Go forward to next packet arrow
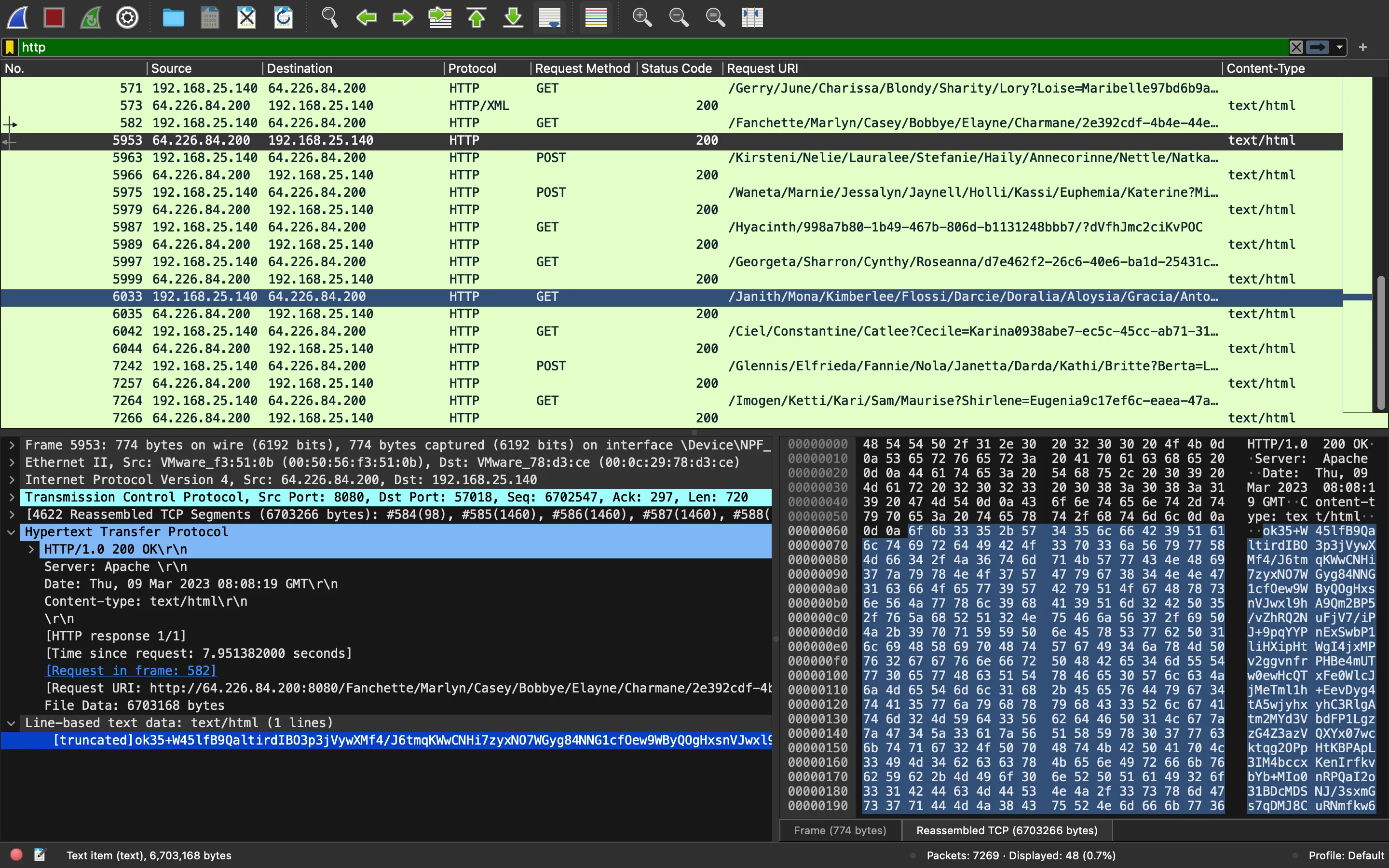This screenshot has width=1389, height=868. [403, 17]
